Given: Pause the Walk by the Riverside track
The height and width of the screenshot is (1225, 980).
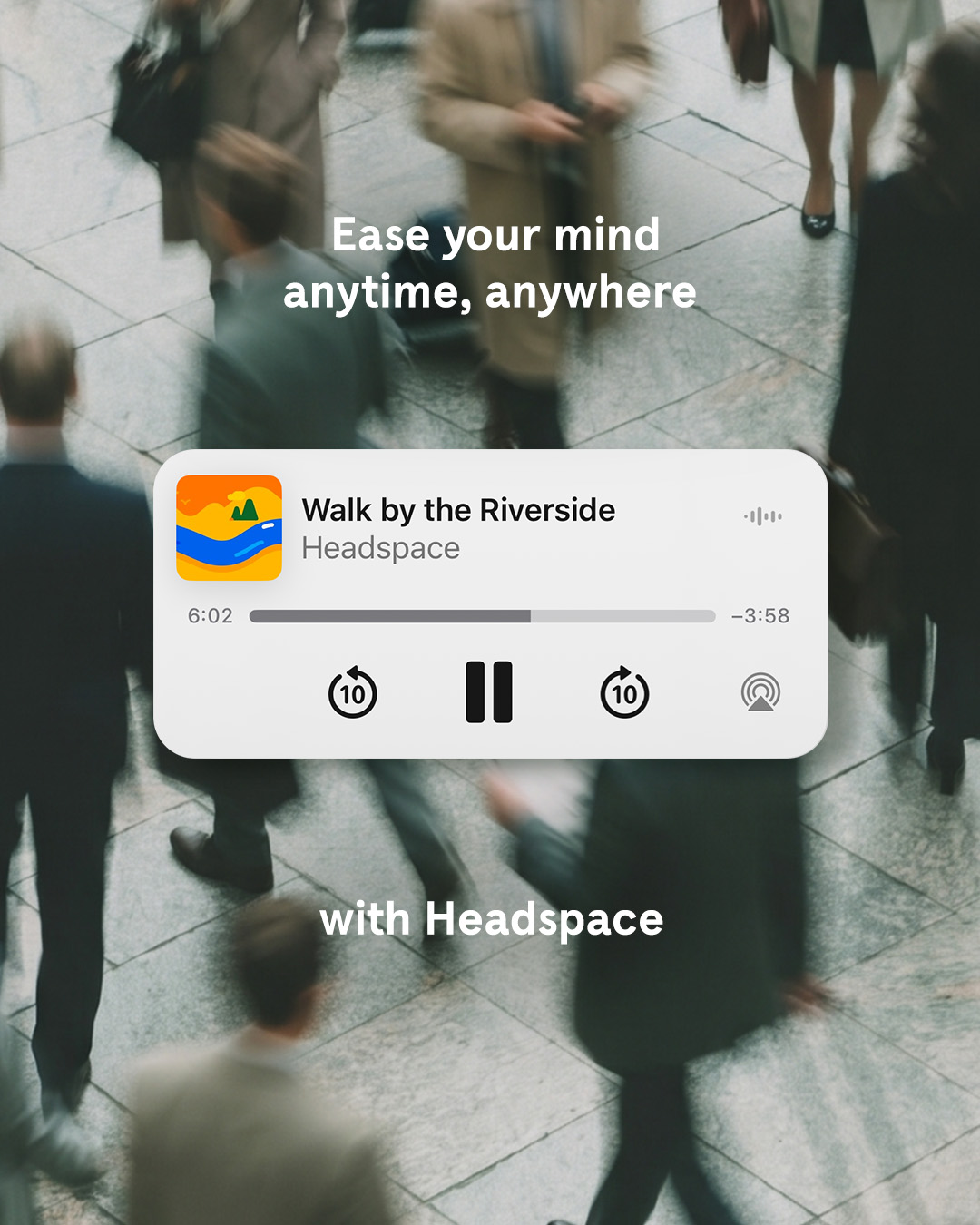Looking at the screenshot, I should [x=489, y=692].
